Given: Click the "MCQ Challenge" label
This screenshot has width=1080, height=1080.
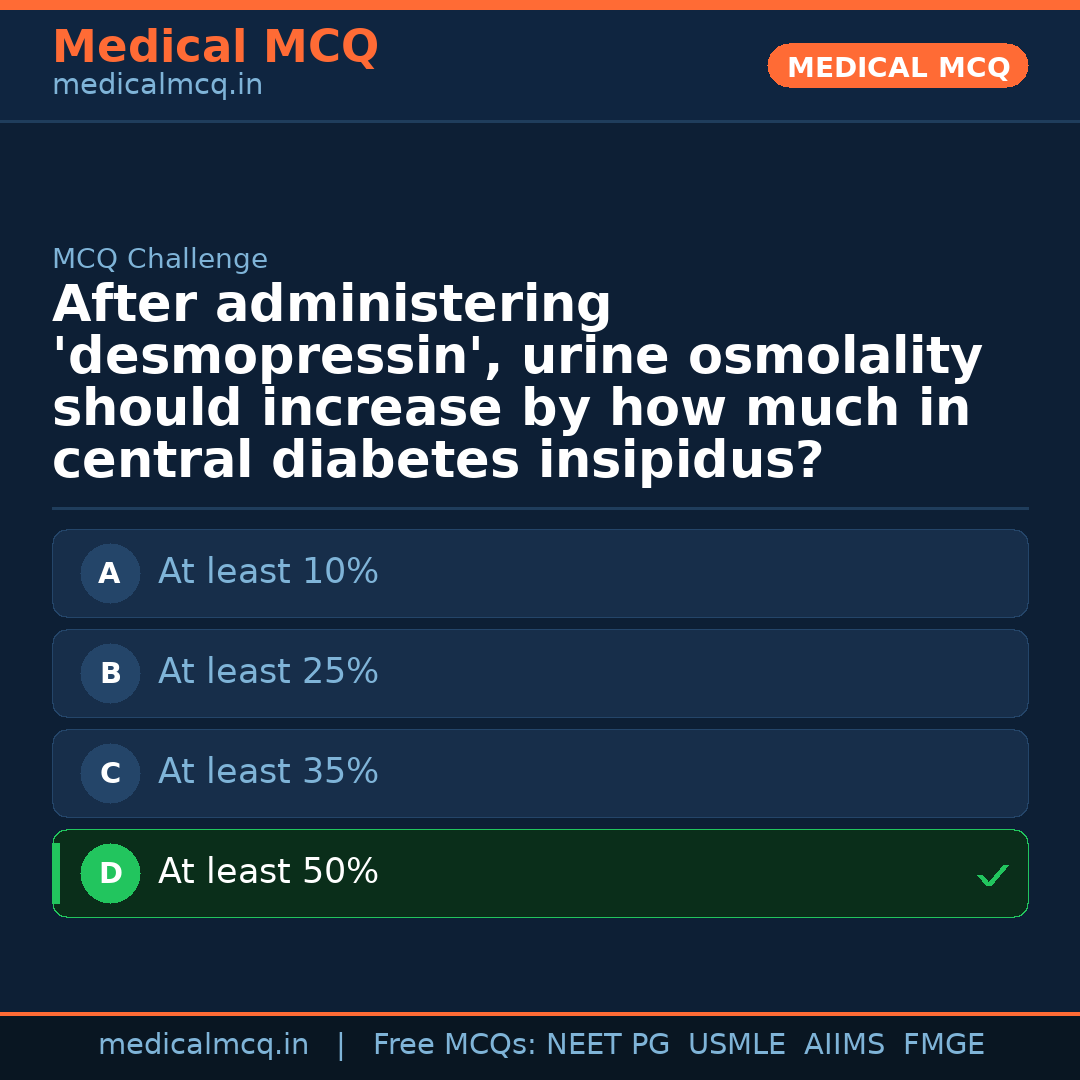Looking at the screenshot, I should (x=160, y=260).
